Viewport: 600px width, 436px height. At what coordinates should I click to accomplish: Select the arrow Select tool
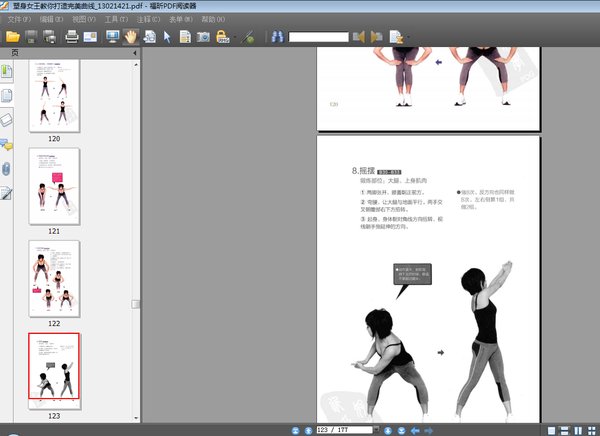click(167, 37)
